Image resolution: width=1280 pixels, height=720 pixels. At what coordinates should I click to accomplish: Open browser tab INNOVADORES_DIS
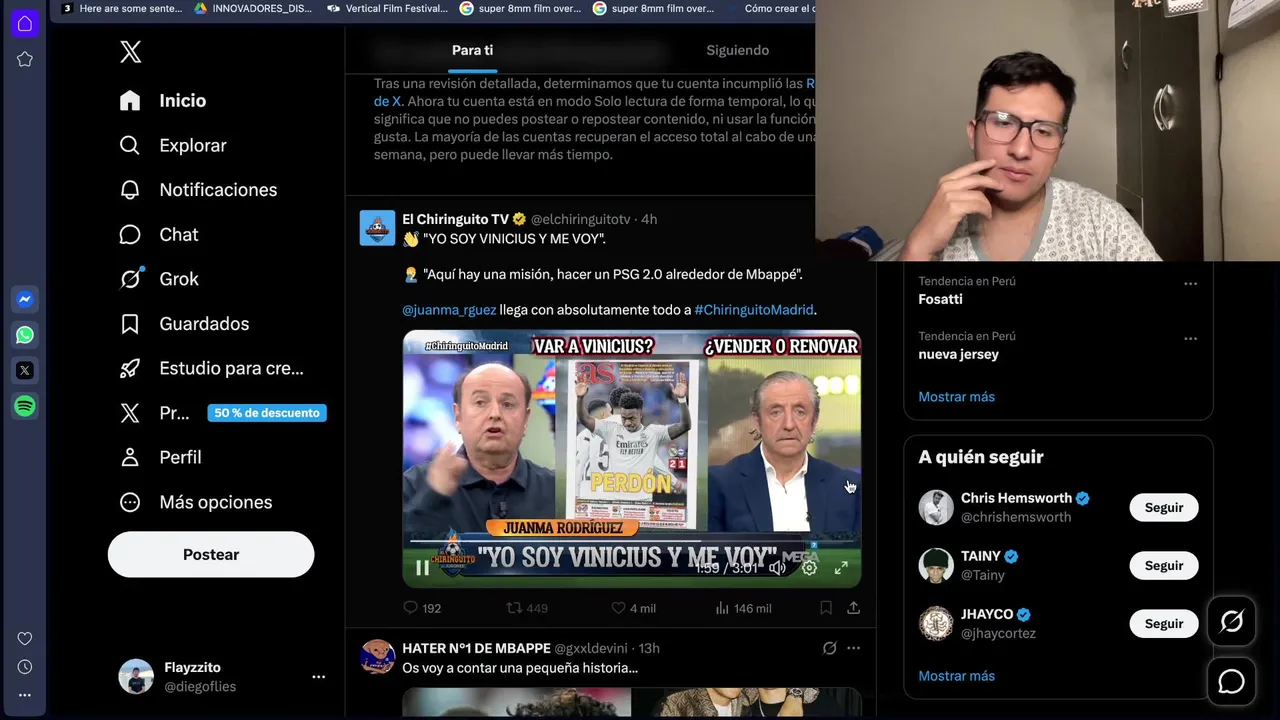coord(253,8)
